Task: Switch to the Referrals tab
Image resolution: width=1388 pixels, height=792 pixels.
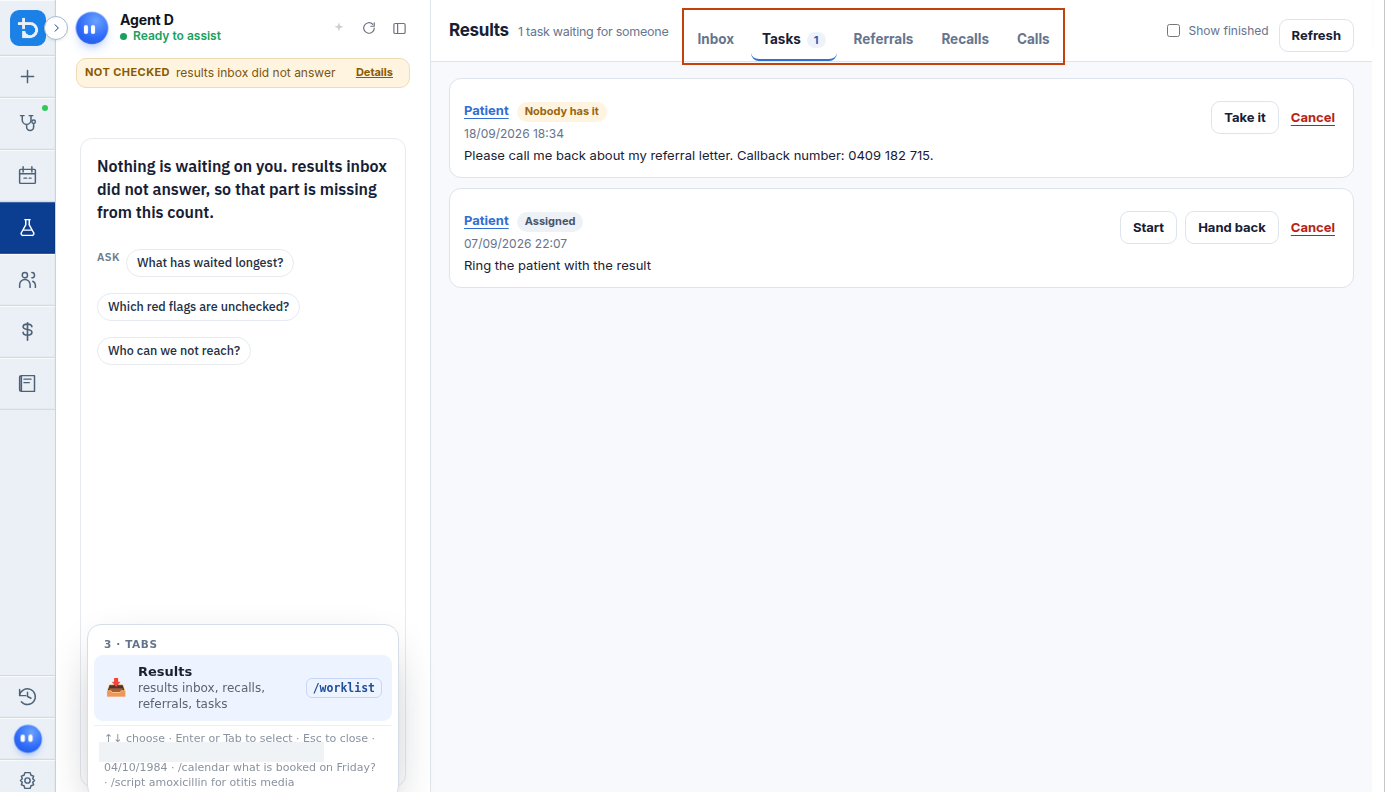Action: 883,39
